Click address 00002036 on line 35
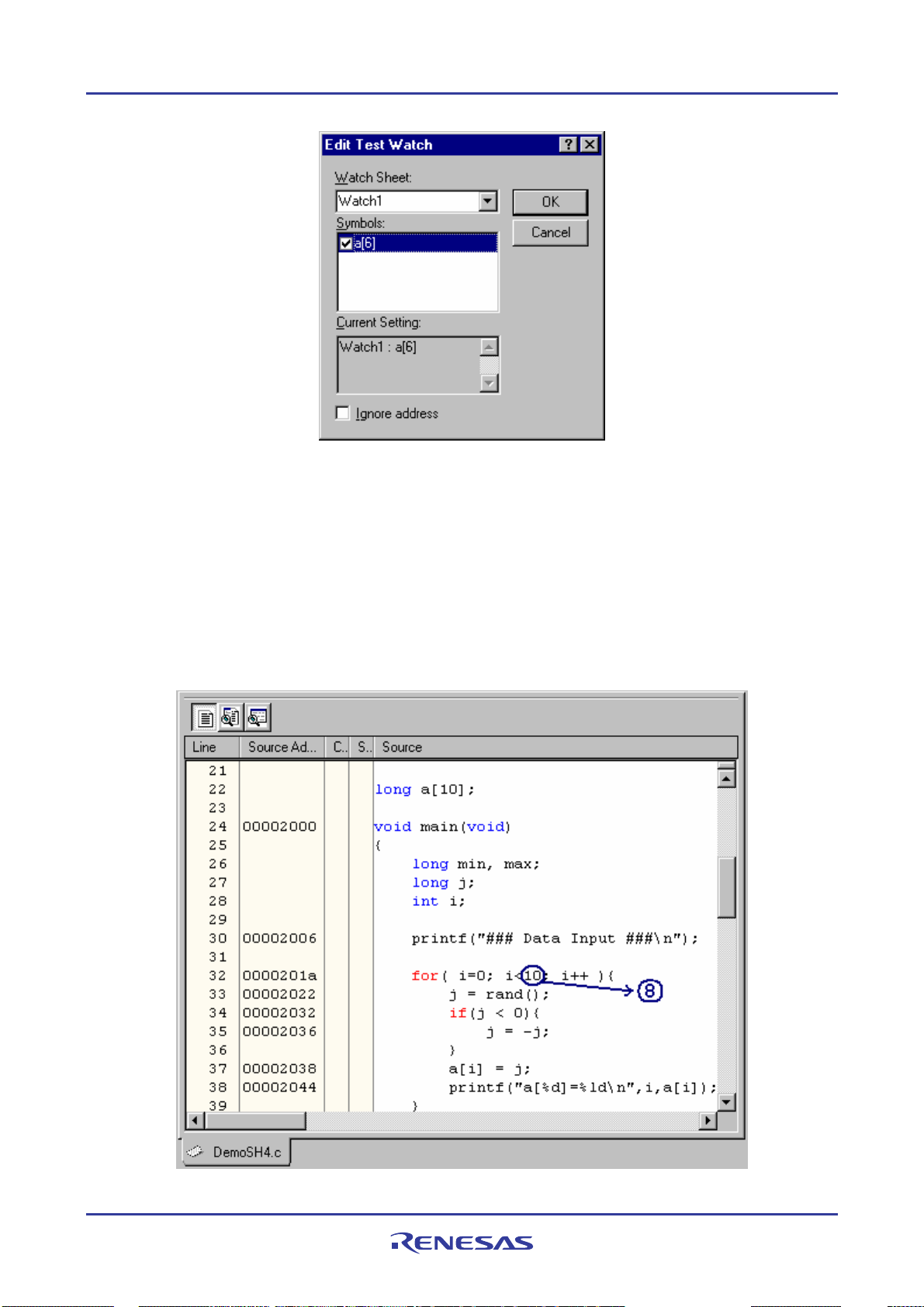This screenshot has height=1307, width=924. point(280,1032)
